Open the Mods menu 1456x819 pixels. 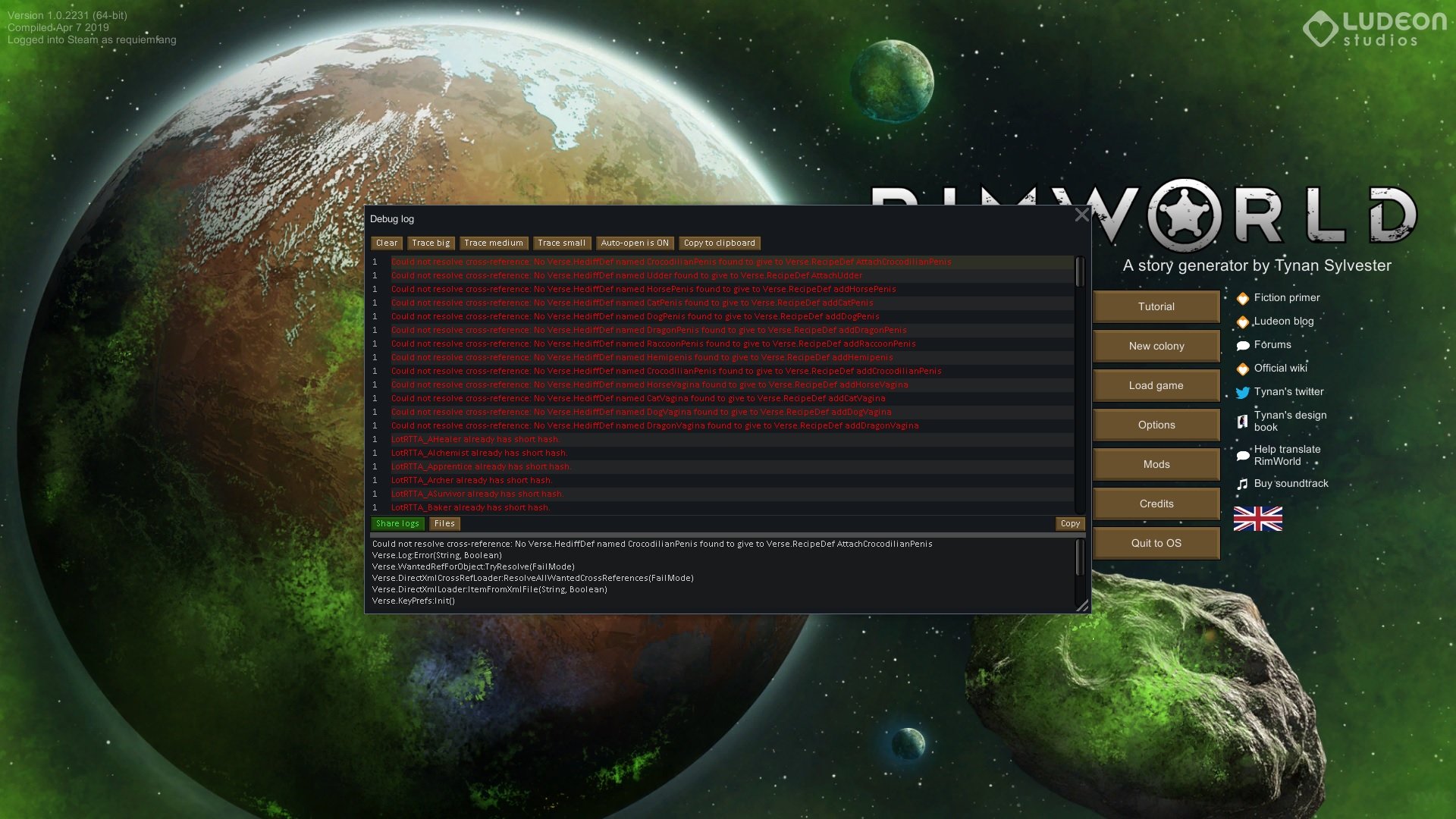[x=1156, y=463]
